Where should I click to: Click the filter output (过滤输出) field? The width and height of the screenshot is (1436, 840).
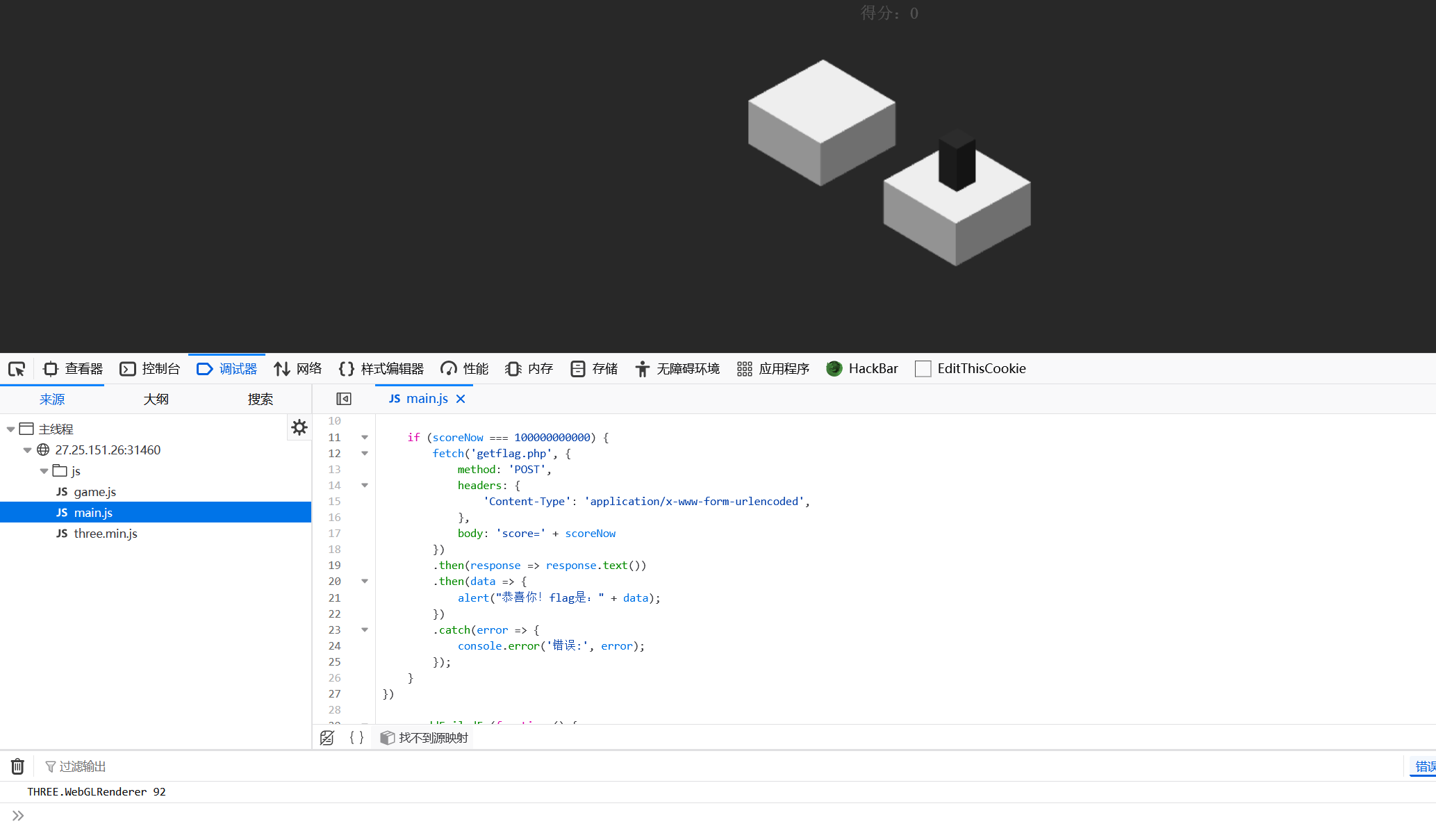[82, 766]
